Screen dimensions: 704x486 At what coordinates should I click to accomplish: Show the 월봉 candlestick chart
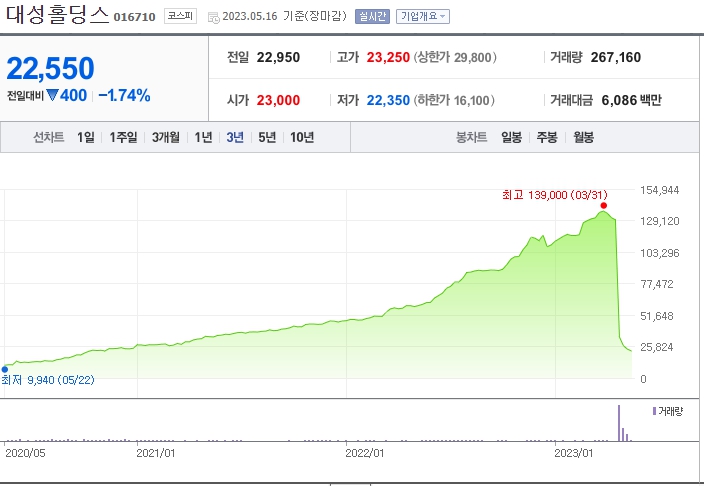(583, 137)
